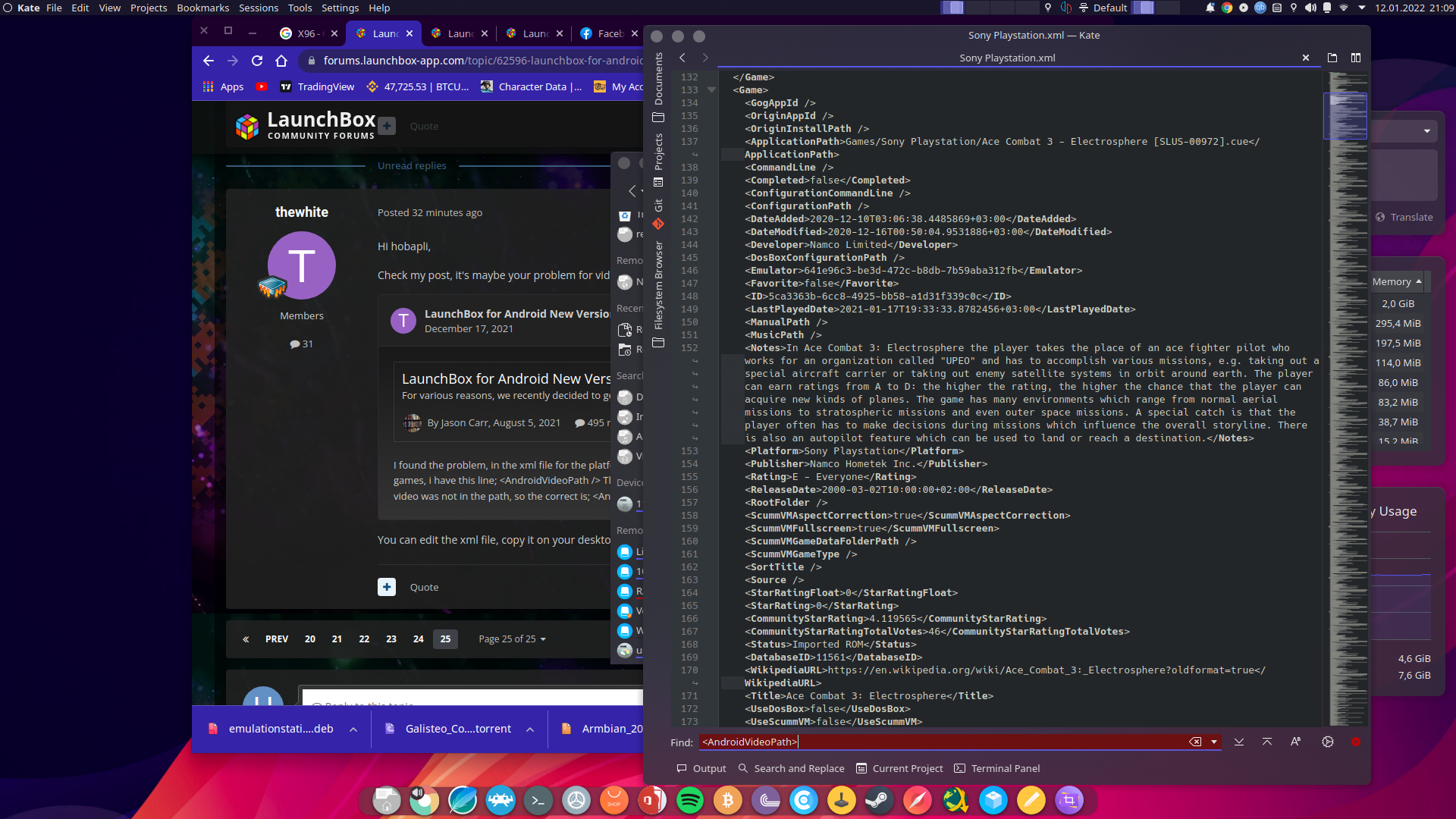The height and width of the screenshot is (819, 1456).
Task: Go back to previous document in Kate
Action: pos(682,58)
